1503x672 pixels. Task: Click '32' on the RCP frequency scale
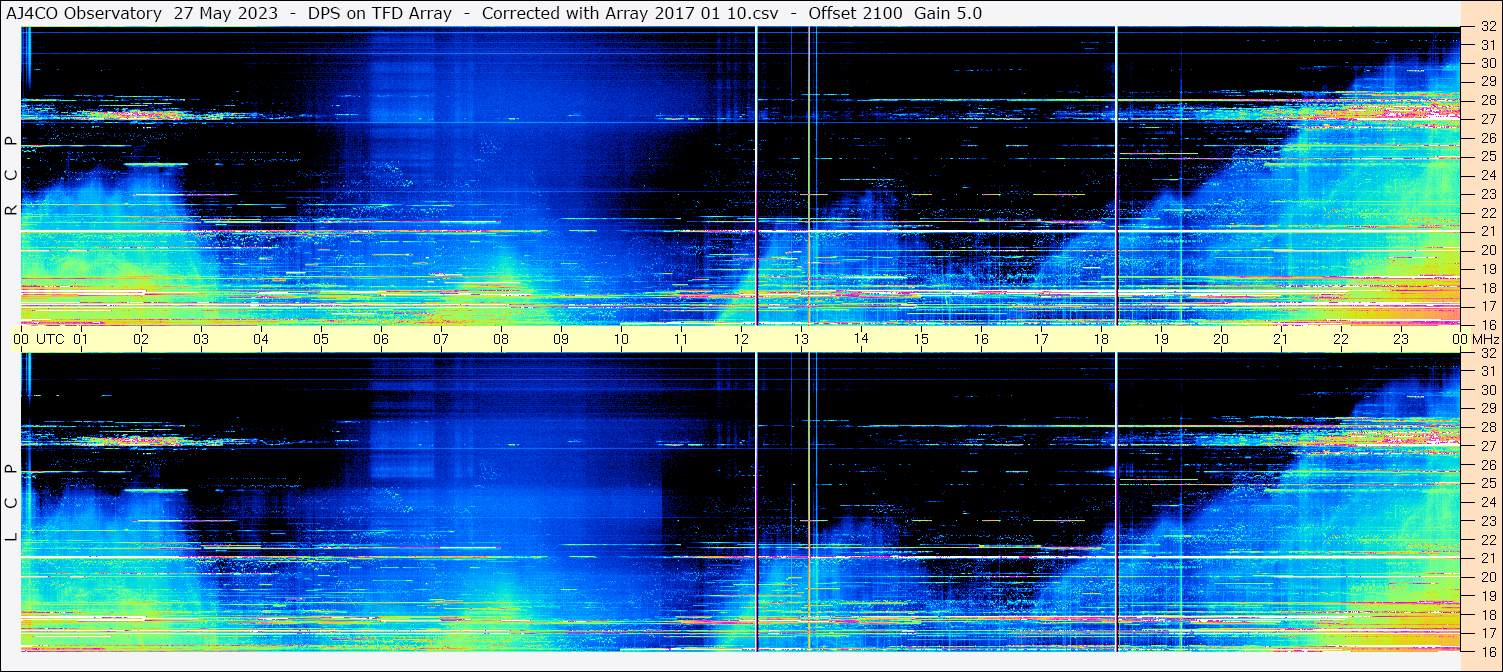tap(1487, 27)
